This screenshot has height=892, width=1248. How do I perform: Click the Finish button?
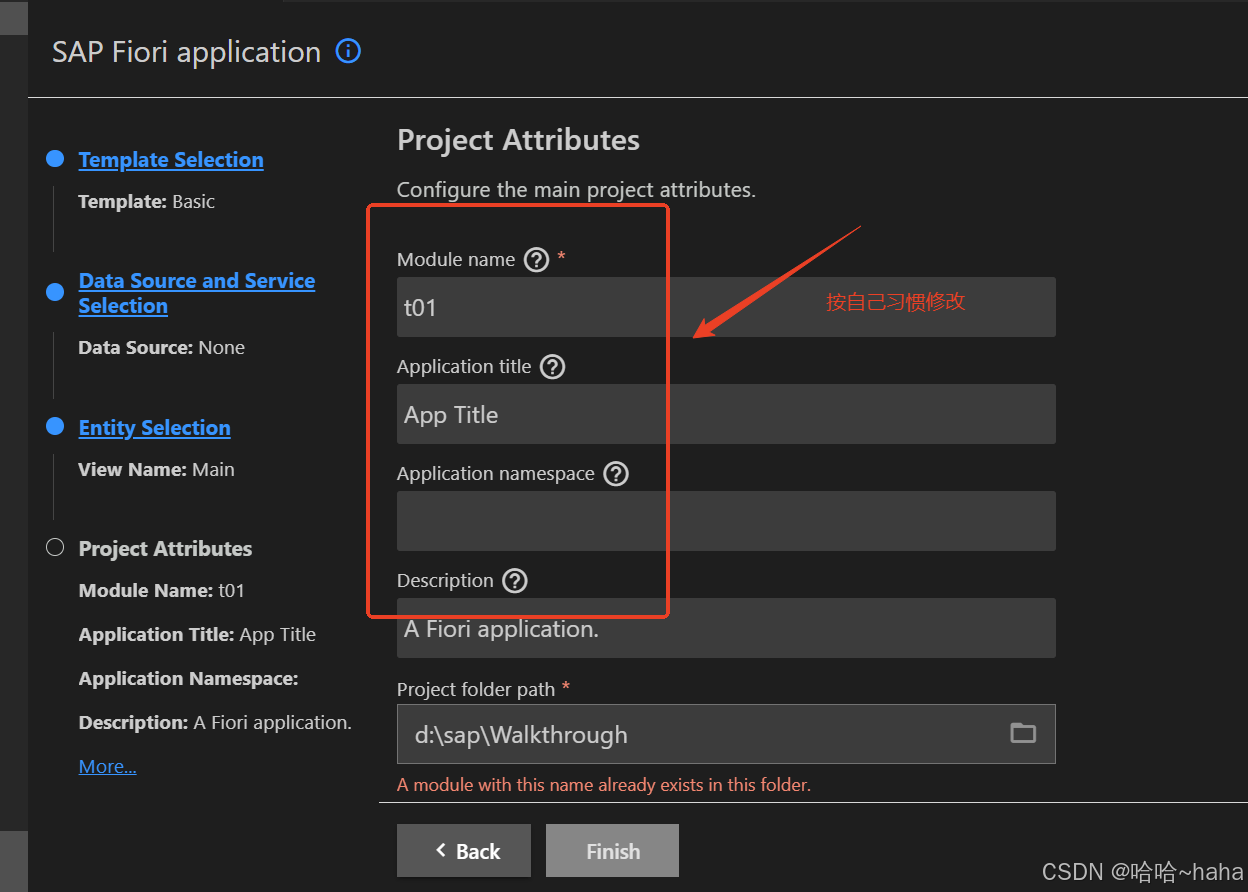coord(612,851)
